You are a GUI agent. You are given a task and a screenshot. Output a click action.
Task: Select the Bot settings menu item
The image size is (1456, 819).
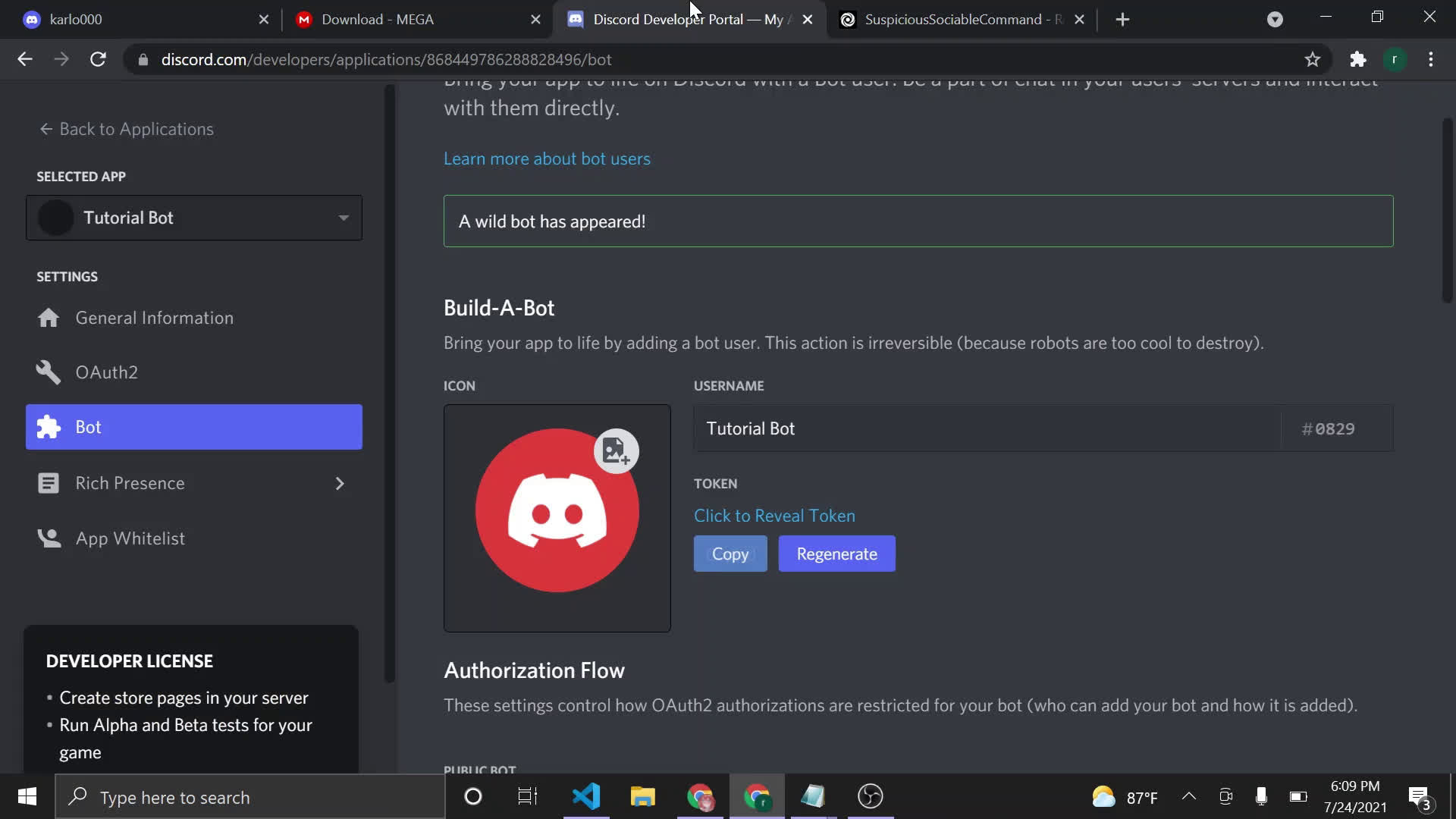point(194,427)
